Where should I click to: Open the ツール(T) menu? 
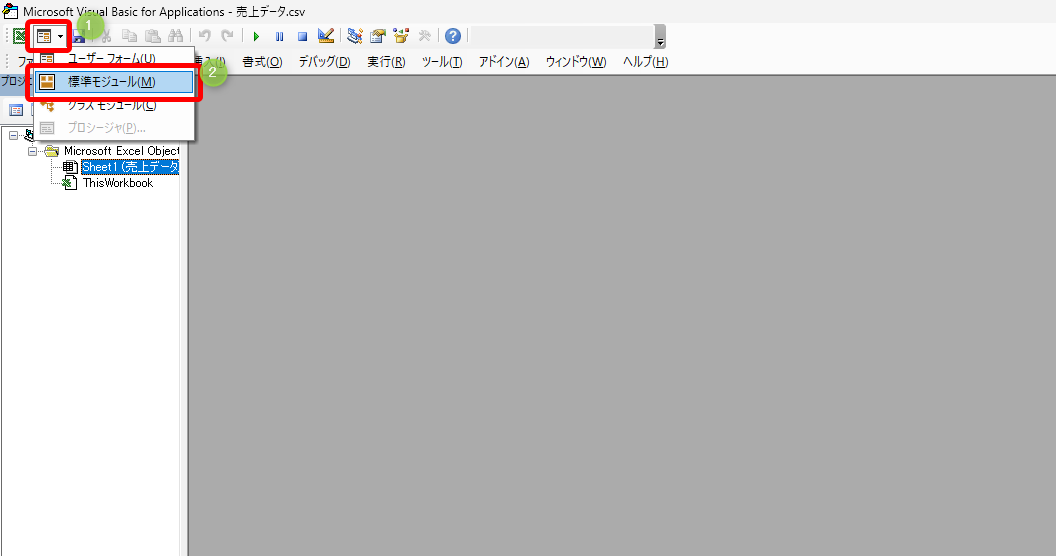coord(441,62)
